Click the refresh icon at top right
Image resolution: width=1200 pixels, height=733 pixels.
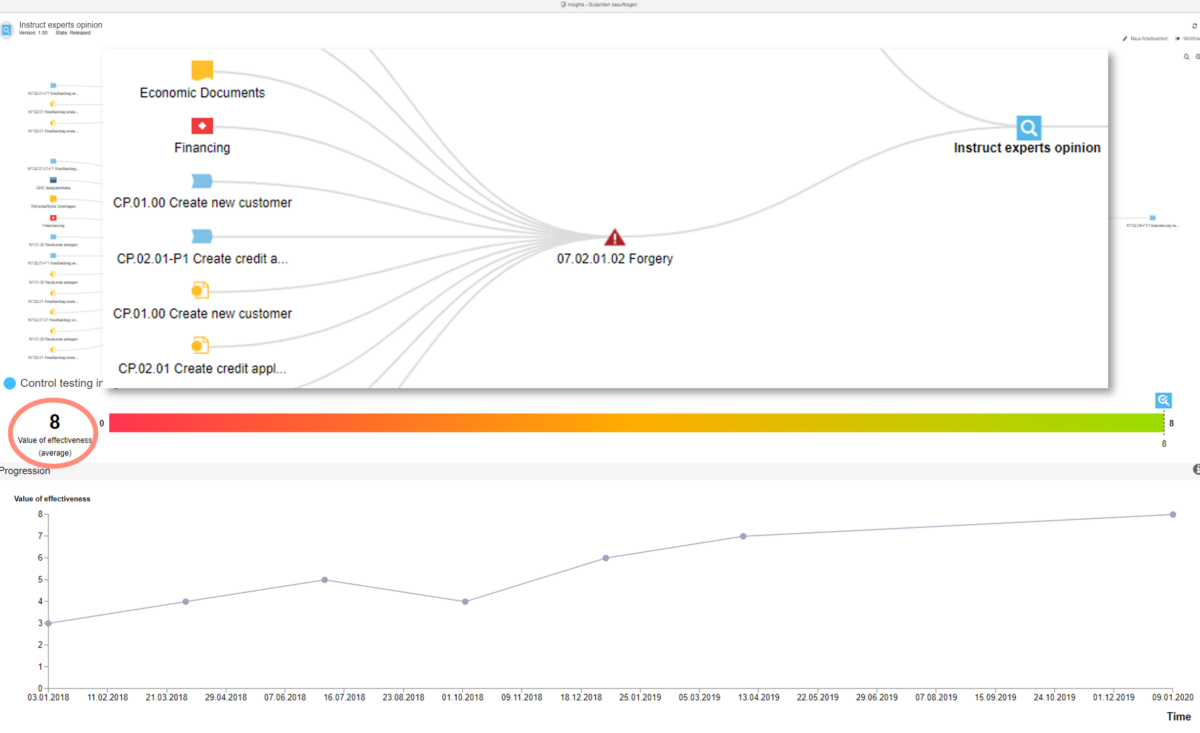click(1194, 25)
